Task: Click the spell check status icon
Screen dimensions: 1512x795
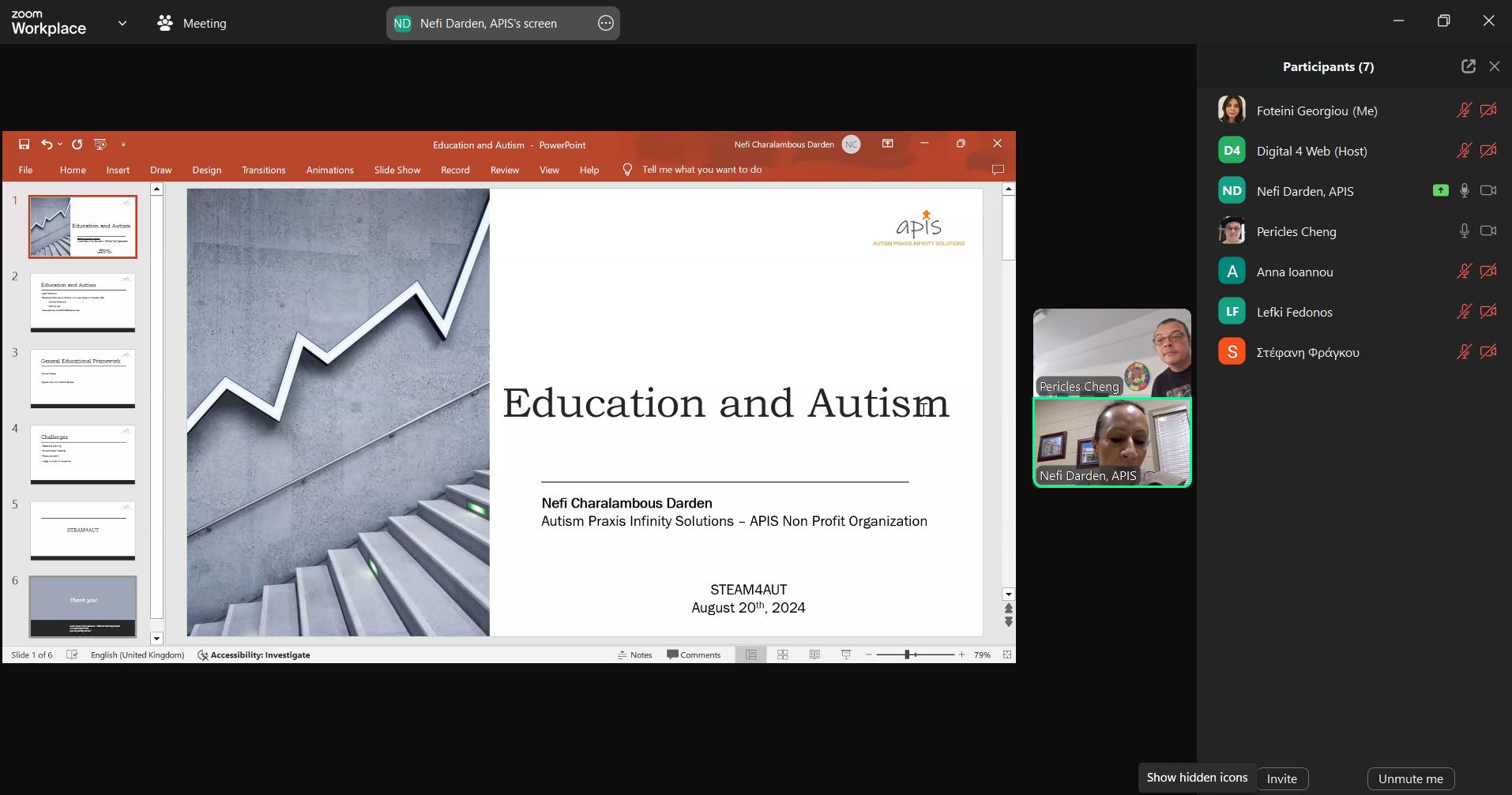Action: (x=72, y=655)
